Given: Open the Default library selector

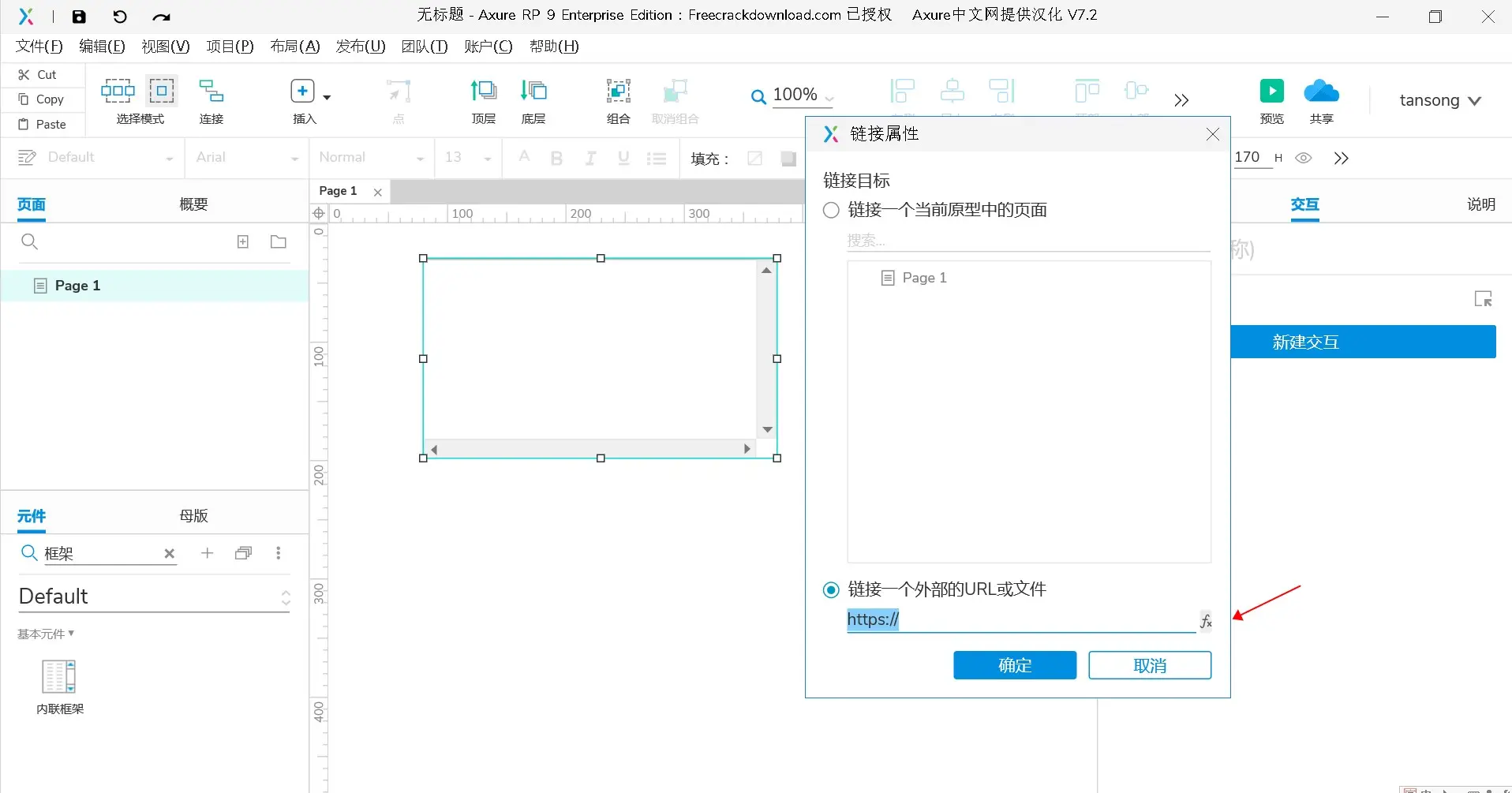Looking at the screenshot, I should coord(155,597).
